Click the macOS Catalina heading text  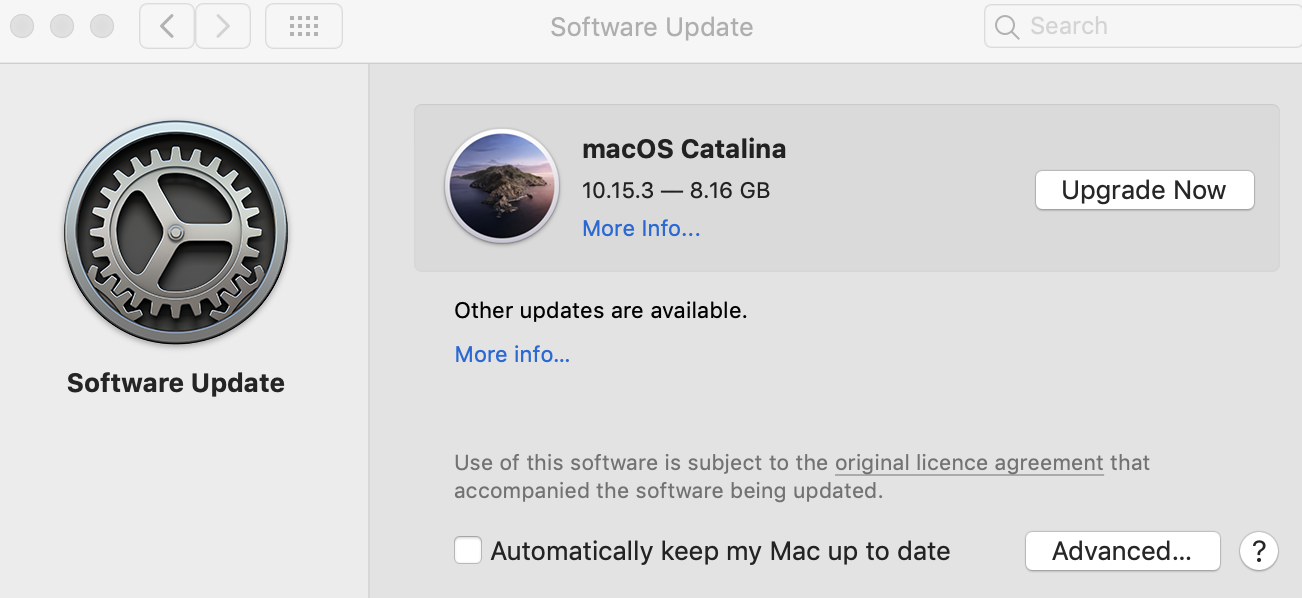(x=684, y=149)
